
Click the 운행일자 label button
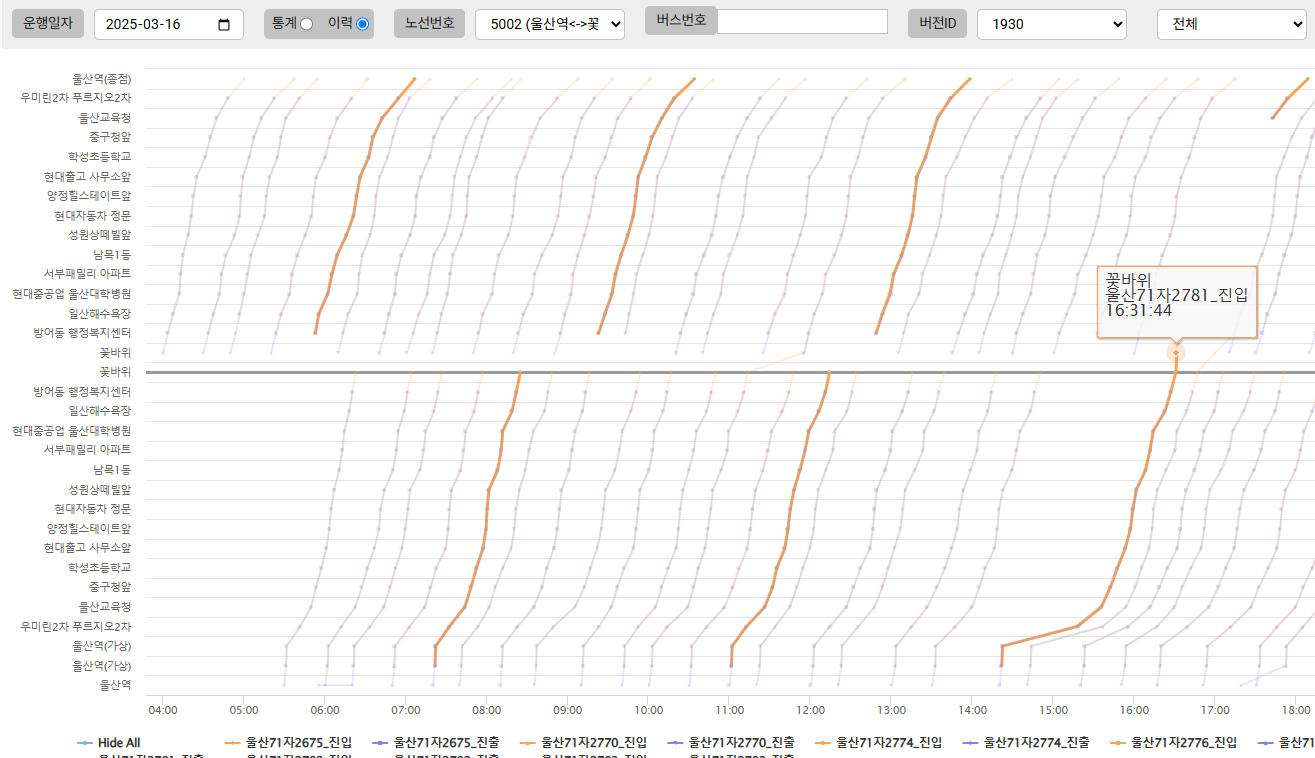(47, 24)
